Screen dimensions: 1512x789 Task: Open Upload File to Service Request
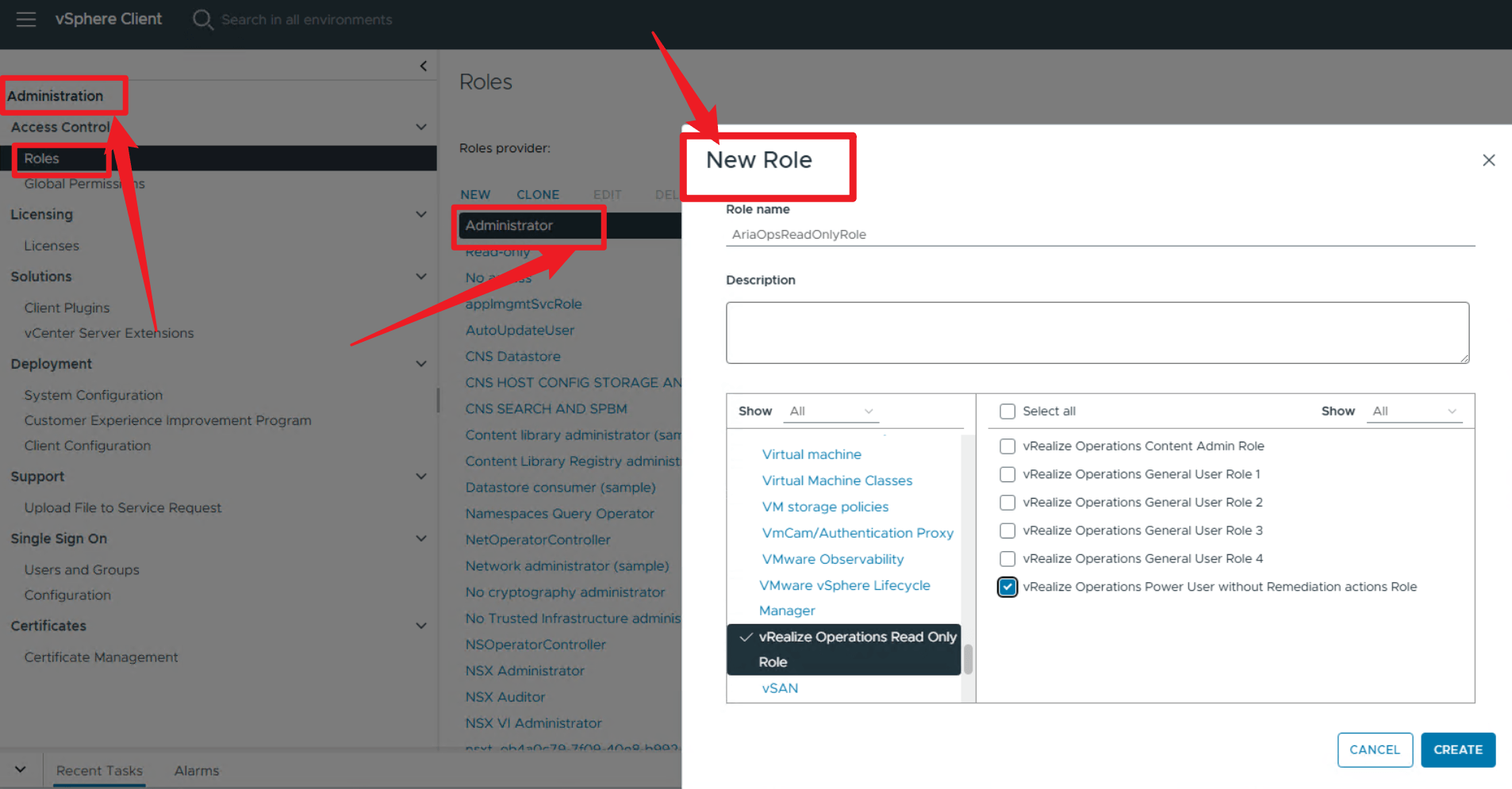click(122, 507)
